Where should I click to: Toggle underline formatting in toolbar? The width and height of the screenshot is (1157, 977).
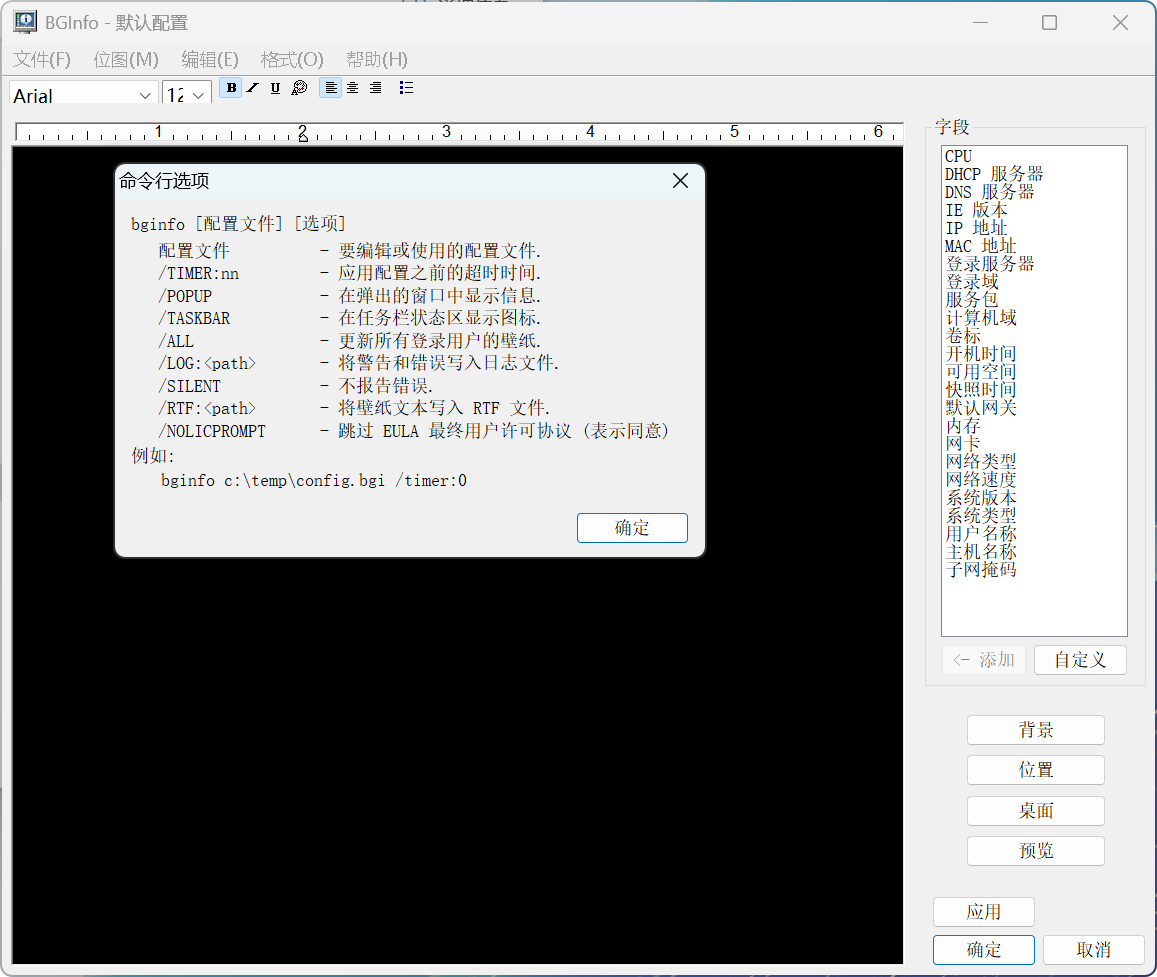[275, 88]
